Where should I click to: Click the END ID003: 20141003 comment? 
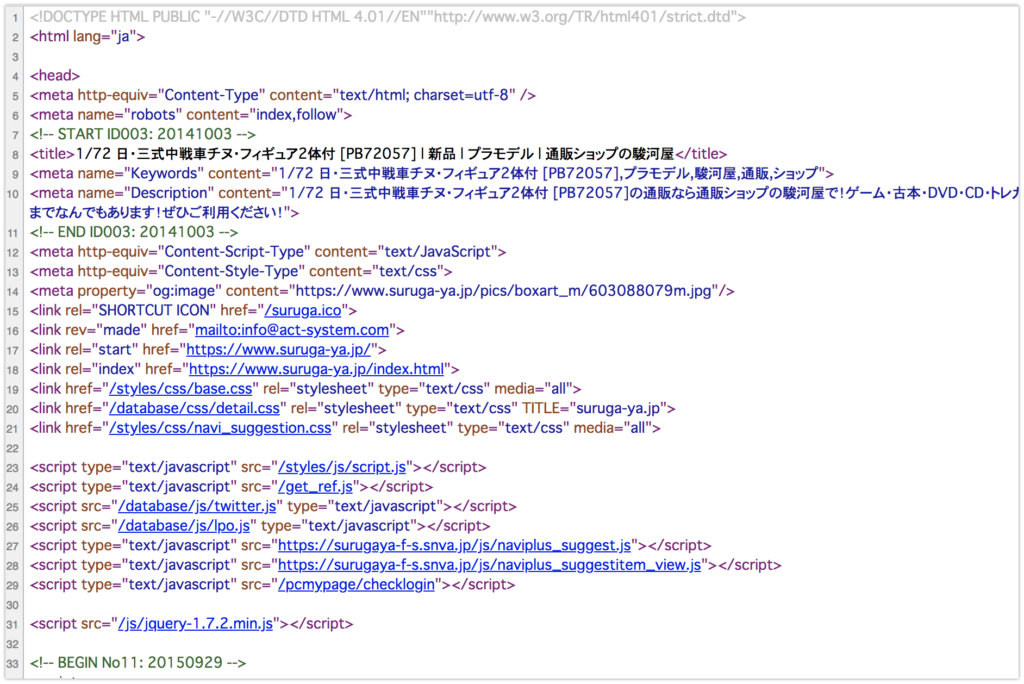(x=134, y=233)
